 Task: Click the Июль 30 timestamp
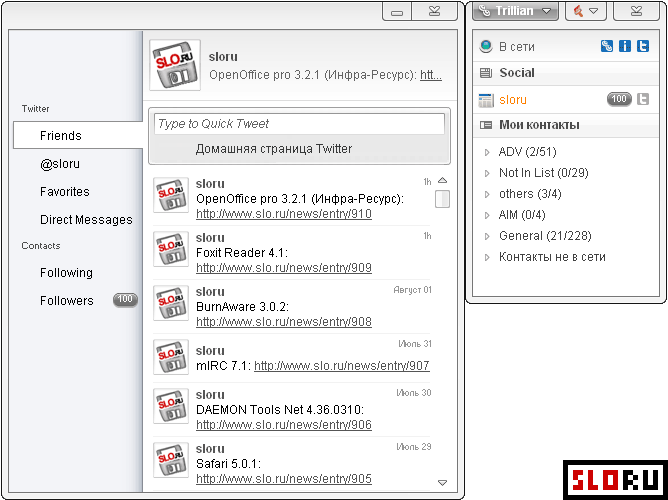414,393
